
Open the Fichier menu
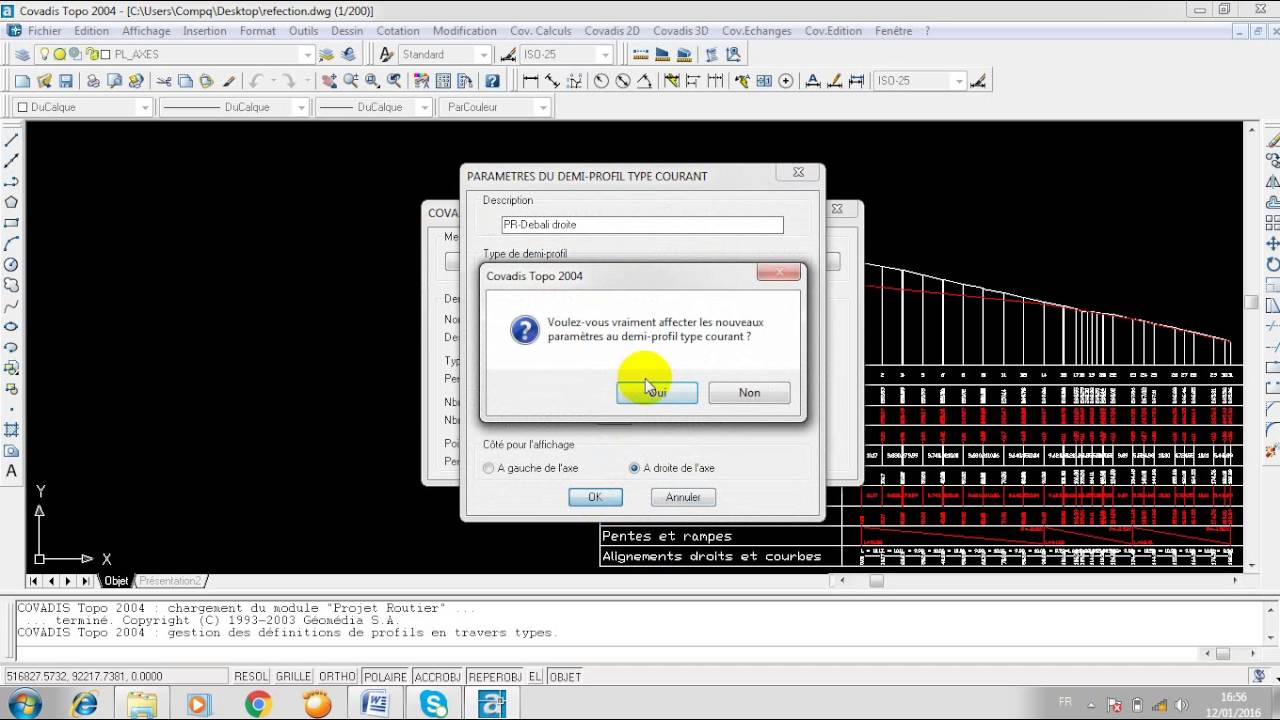(x=45, y=31)
